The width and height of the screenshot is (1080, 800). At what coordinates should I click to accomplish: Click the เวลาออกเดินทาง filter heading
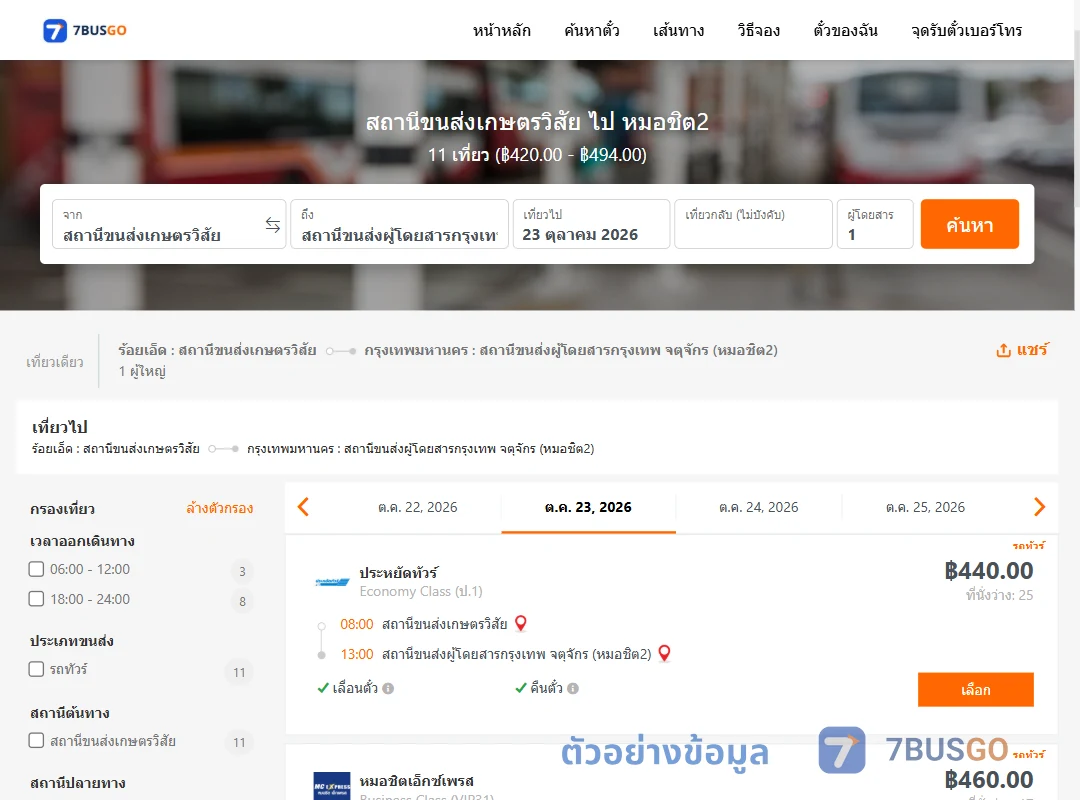point(82,541)
